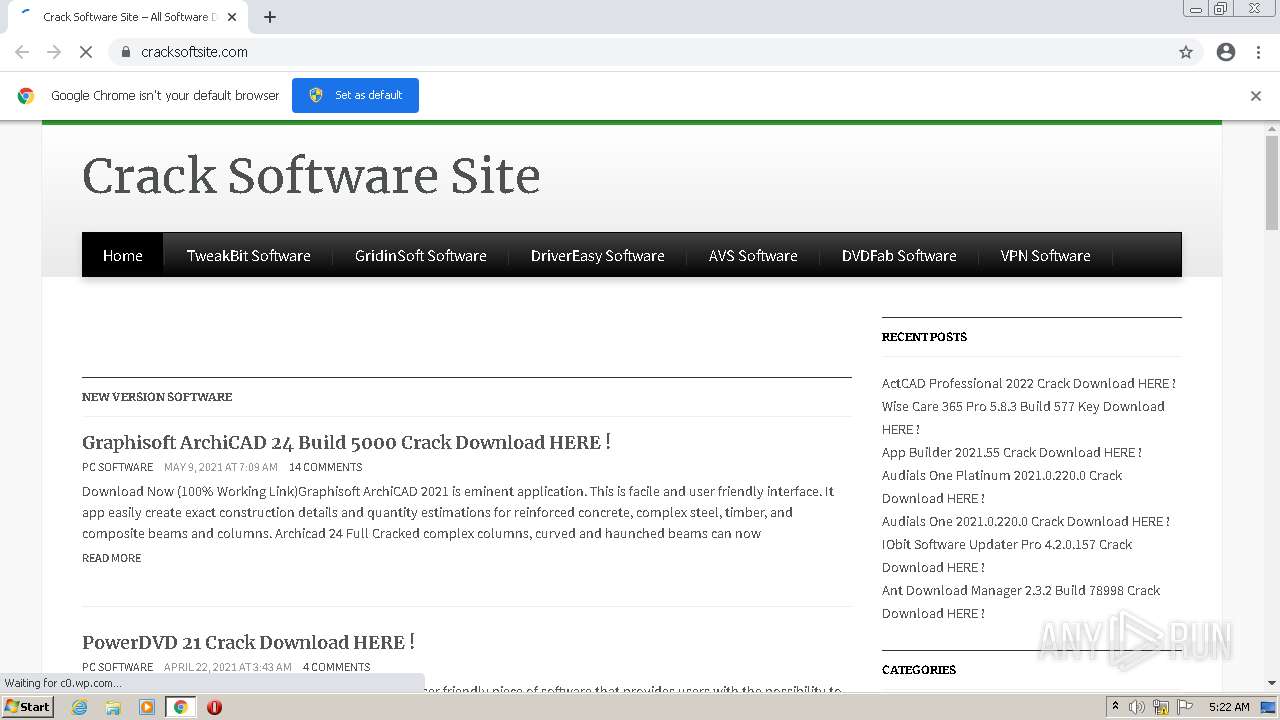Click the Crack Software Site header title
The image size is (1280, 720).
(311, 176)
